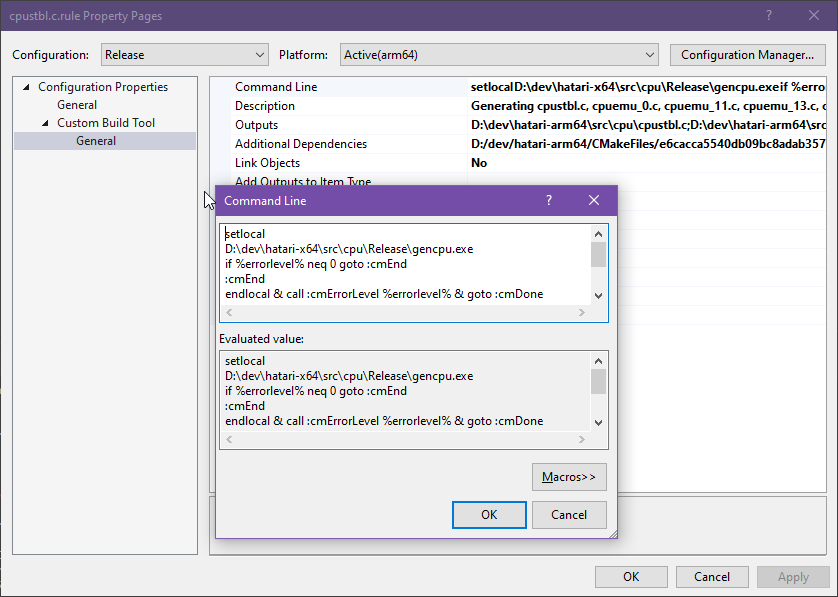The width and height of the screenshot is (838, 597).
Task: Click help icon in Property Pages title bar
Action: tap(769, 16)
